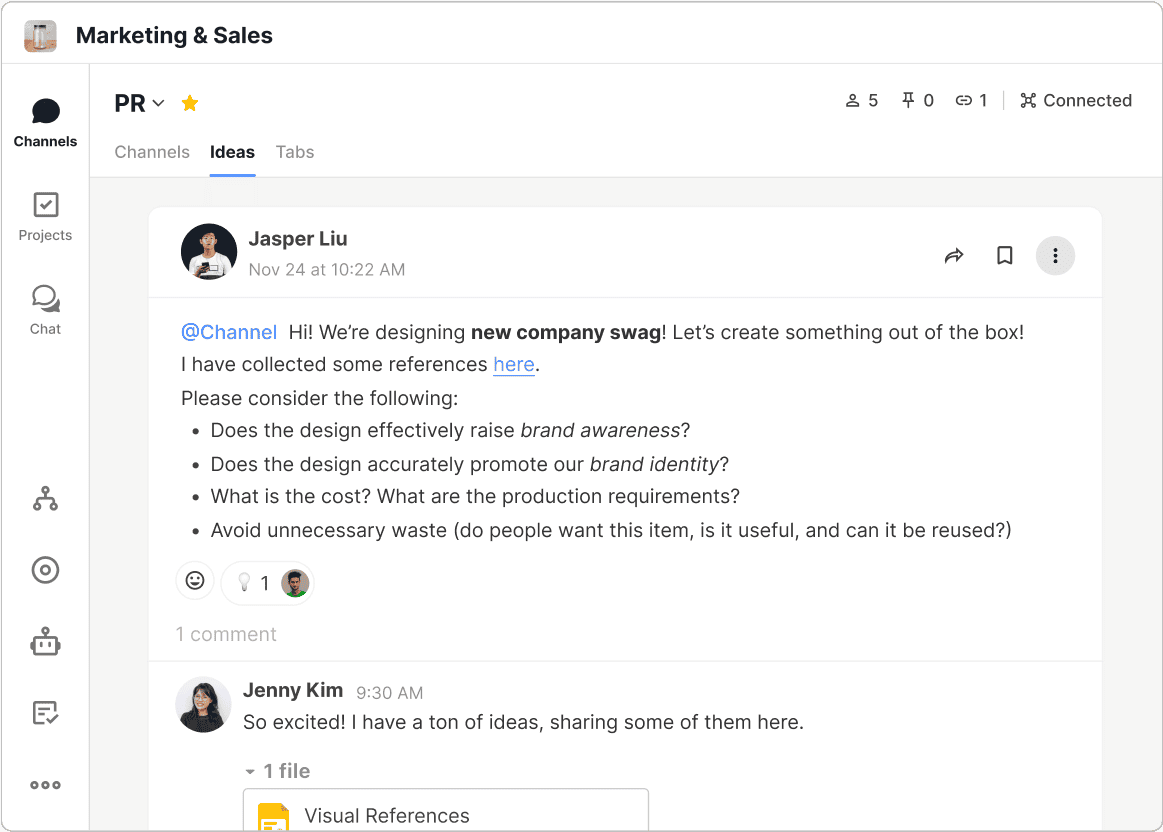The height and width of the screenshot is (832, 1163).
Task: Open the Chat sidebar section
Action: [45, 310]
